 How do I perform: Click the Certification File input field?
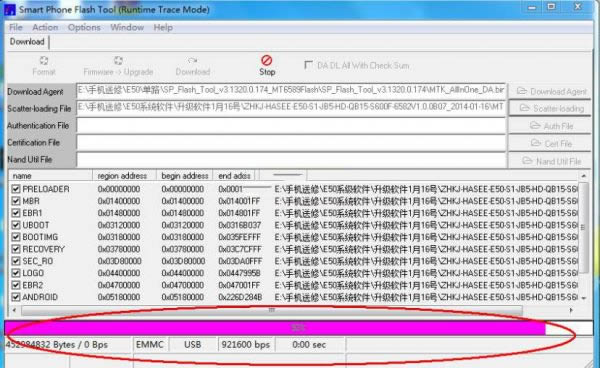(291, 143)
